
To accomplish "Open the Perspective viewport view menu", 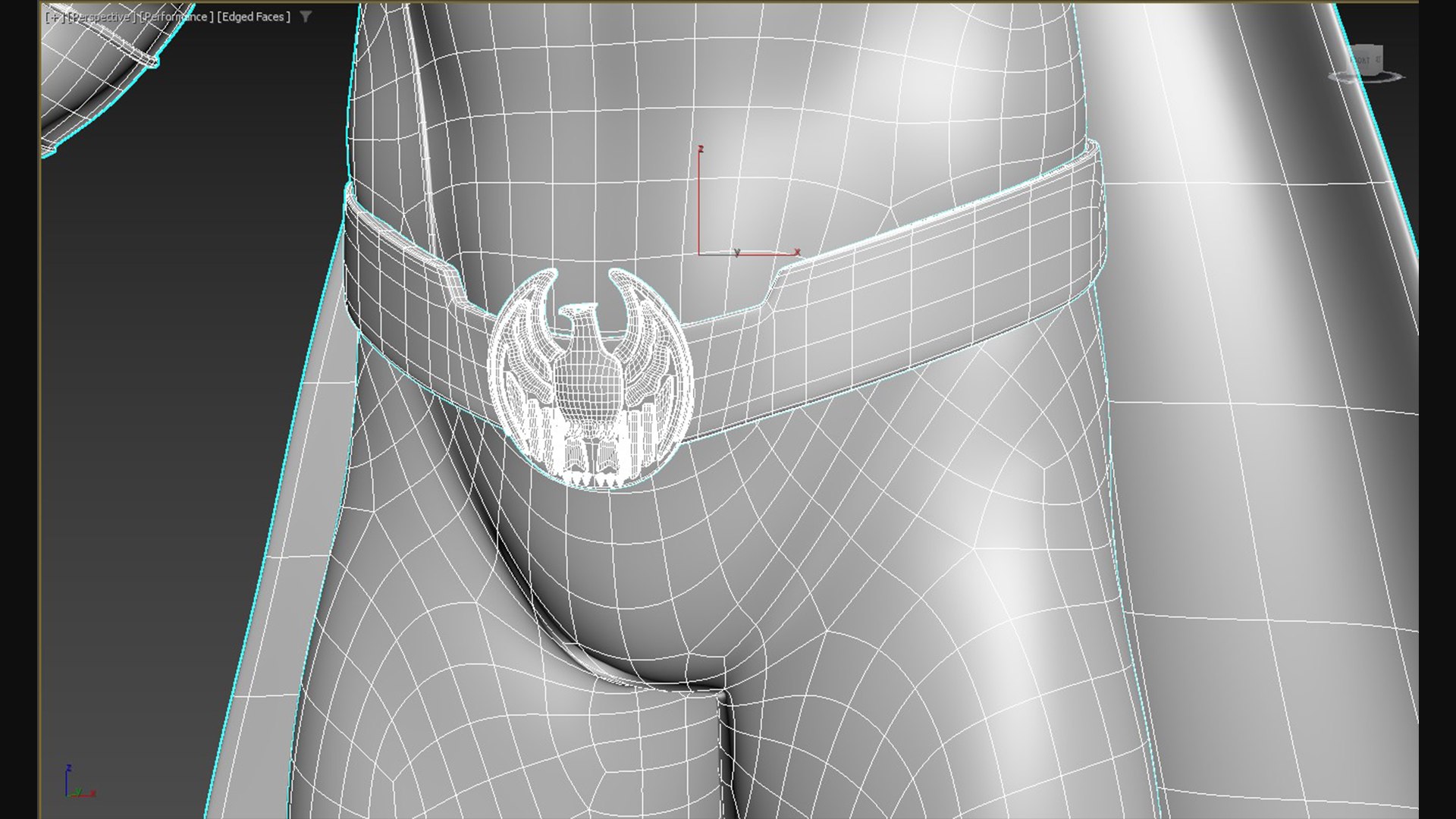I will point(102,17).
